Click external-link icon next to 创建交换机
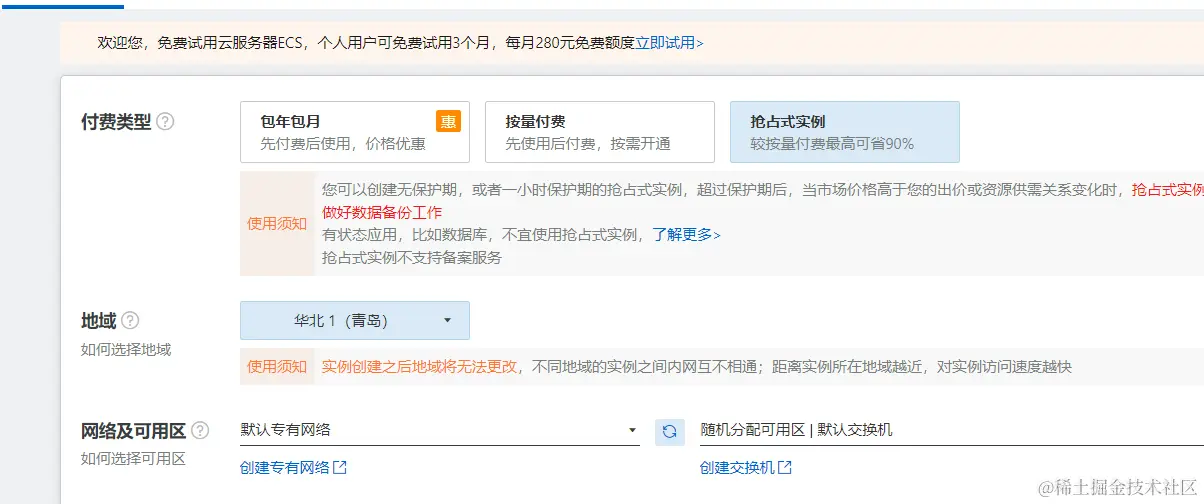The height and width of the screenshot is (504, 1204). coord(785,467)
